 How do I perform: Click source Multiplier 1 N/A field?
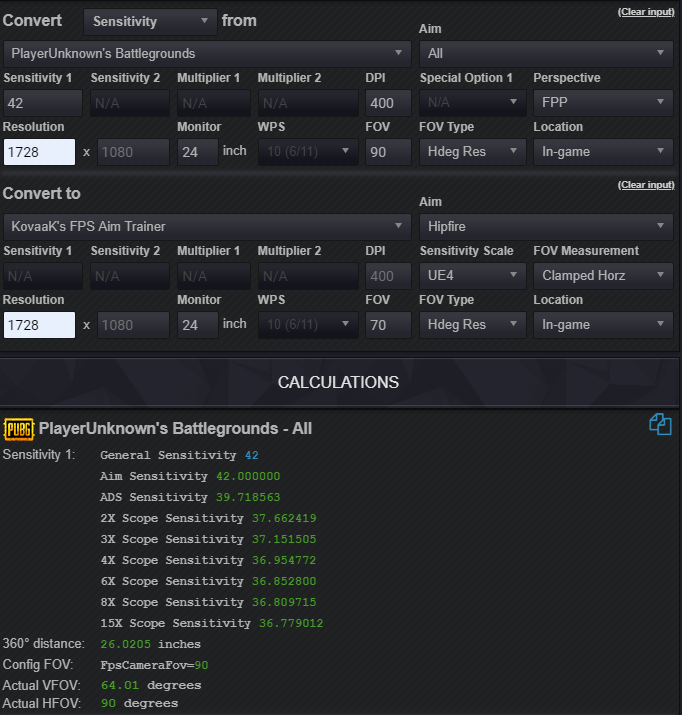click(x=214, y=103)
